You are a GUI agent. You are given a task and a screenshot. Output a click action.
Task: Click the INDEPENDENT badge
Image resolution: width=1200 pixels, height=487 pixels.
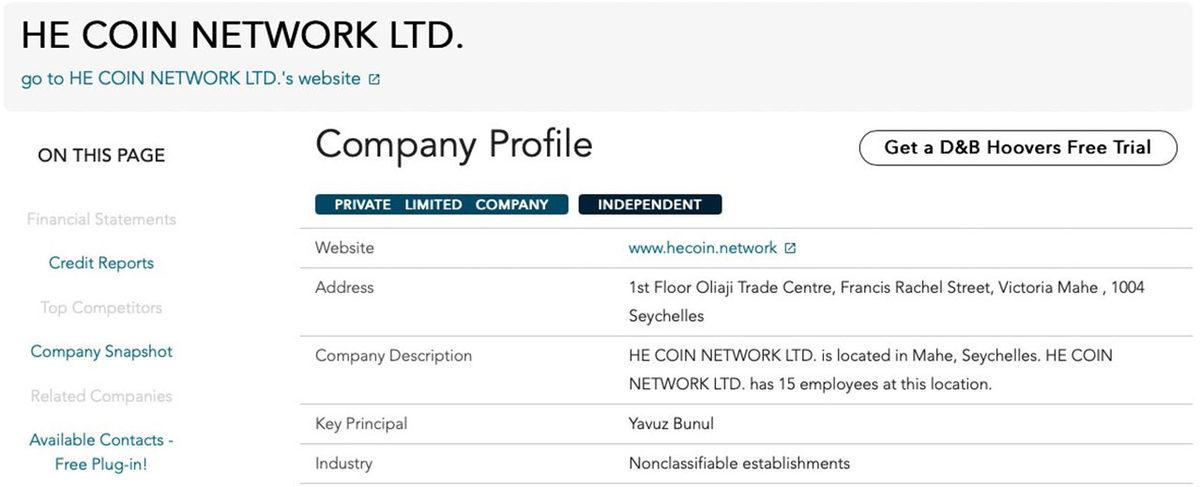tap(650, 204)
